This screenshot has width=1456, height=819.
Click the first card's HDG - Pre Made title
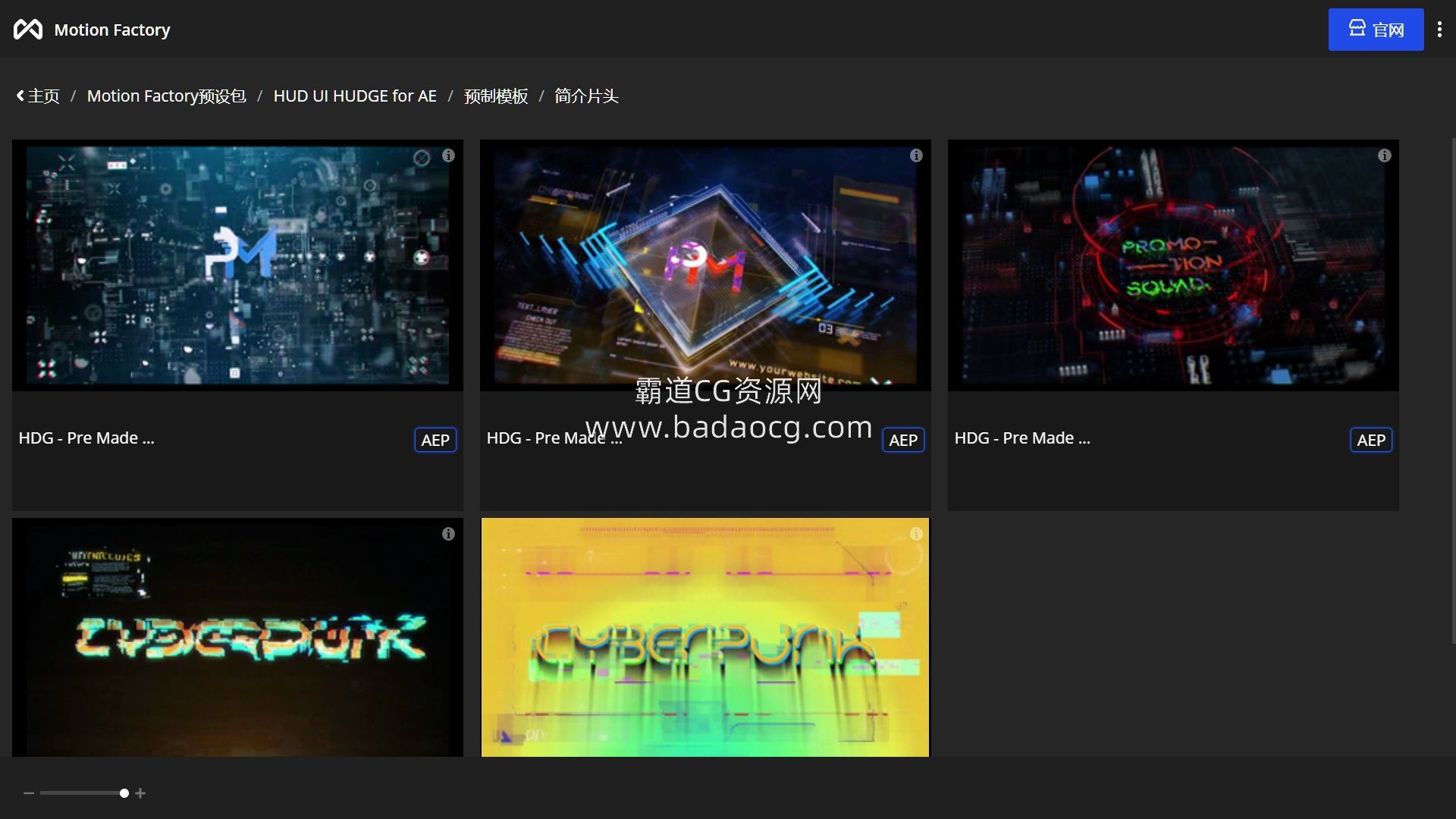[x=86, y=438]
